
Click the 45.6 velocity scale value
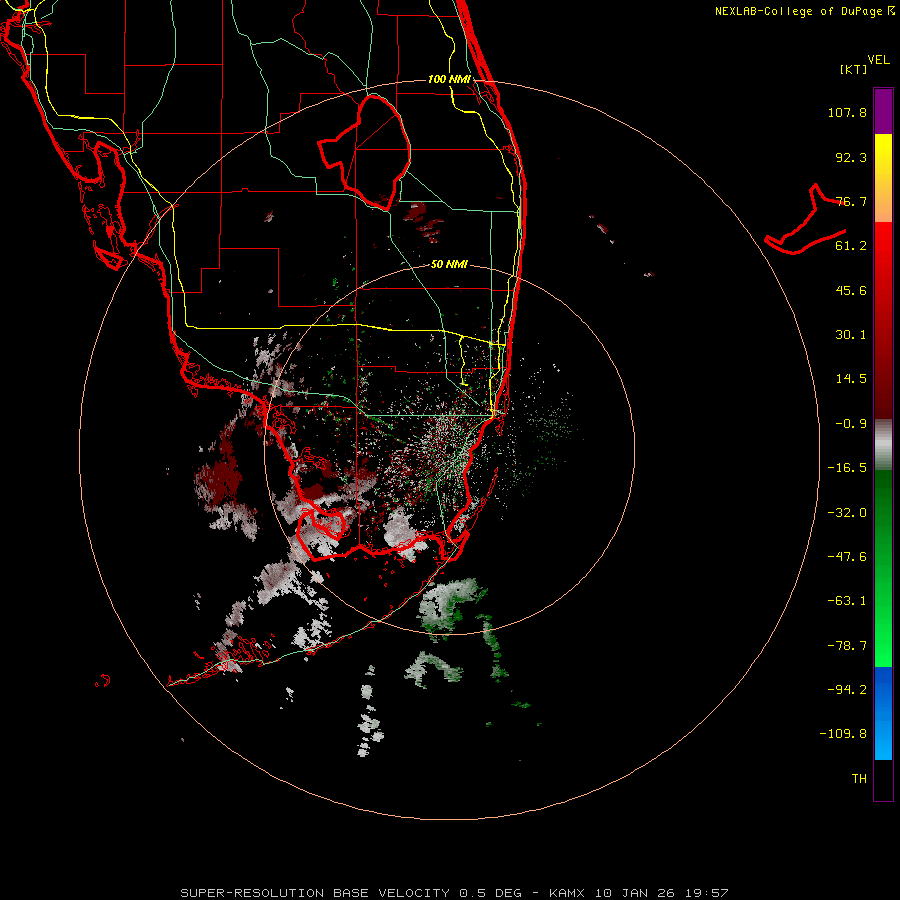click(851, 290)
